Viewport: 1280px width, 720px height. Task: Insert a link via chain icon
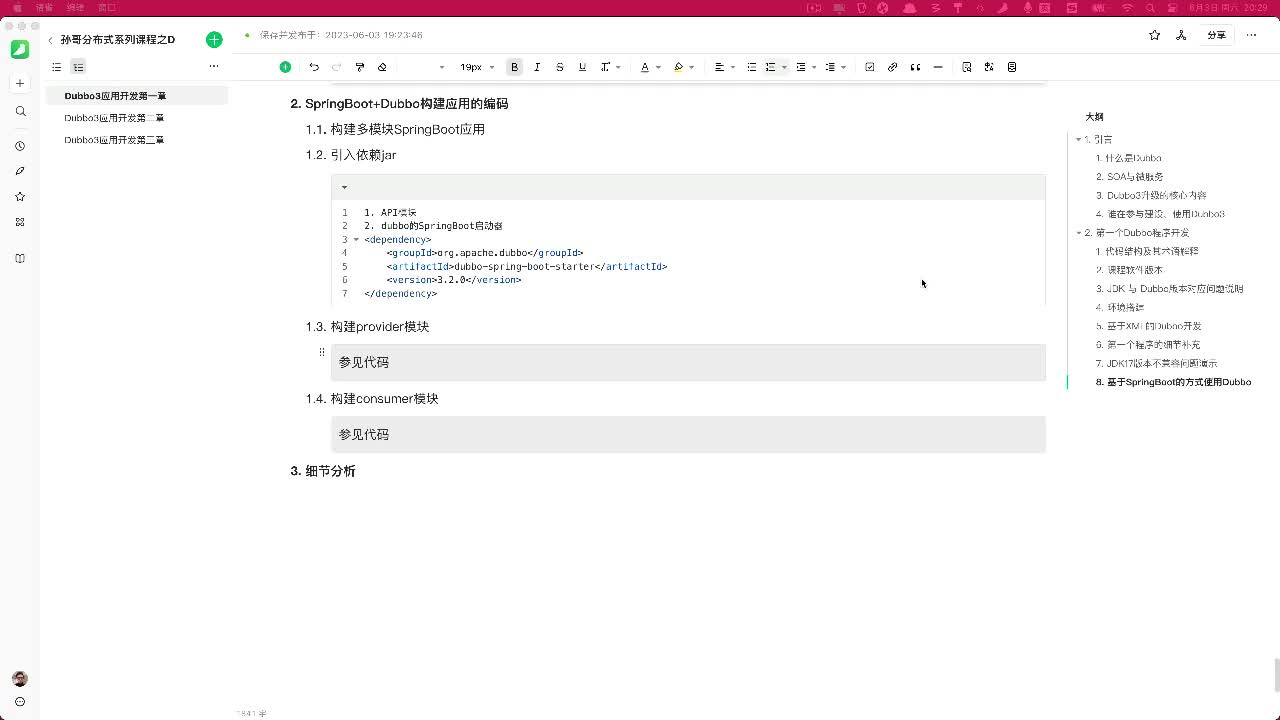(x=893, y=67)
